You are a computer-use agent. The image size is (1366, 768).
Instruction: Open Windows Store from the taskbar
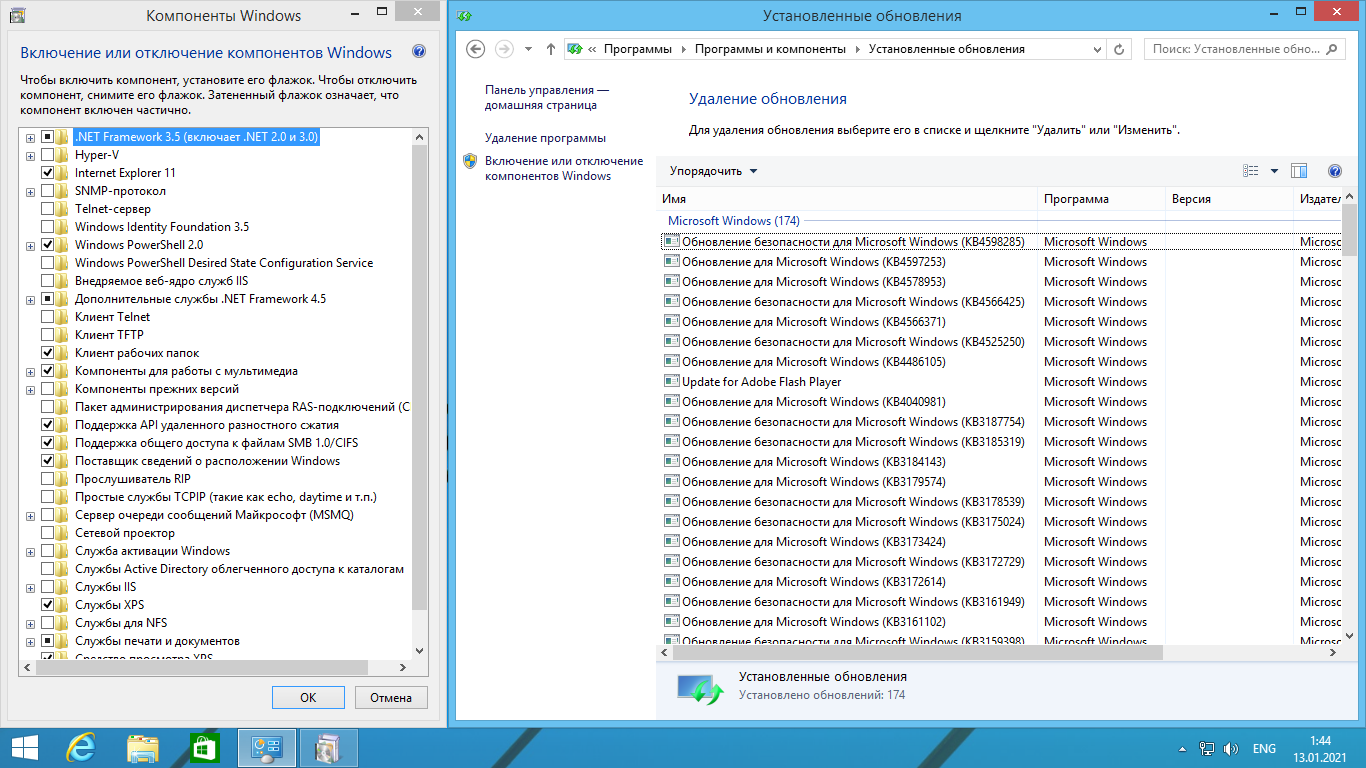(204, 747)
